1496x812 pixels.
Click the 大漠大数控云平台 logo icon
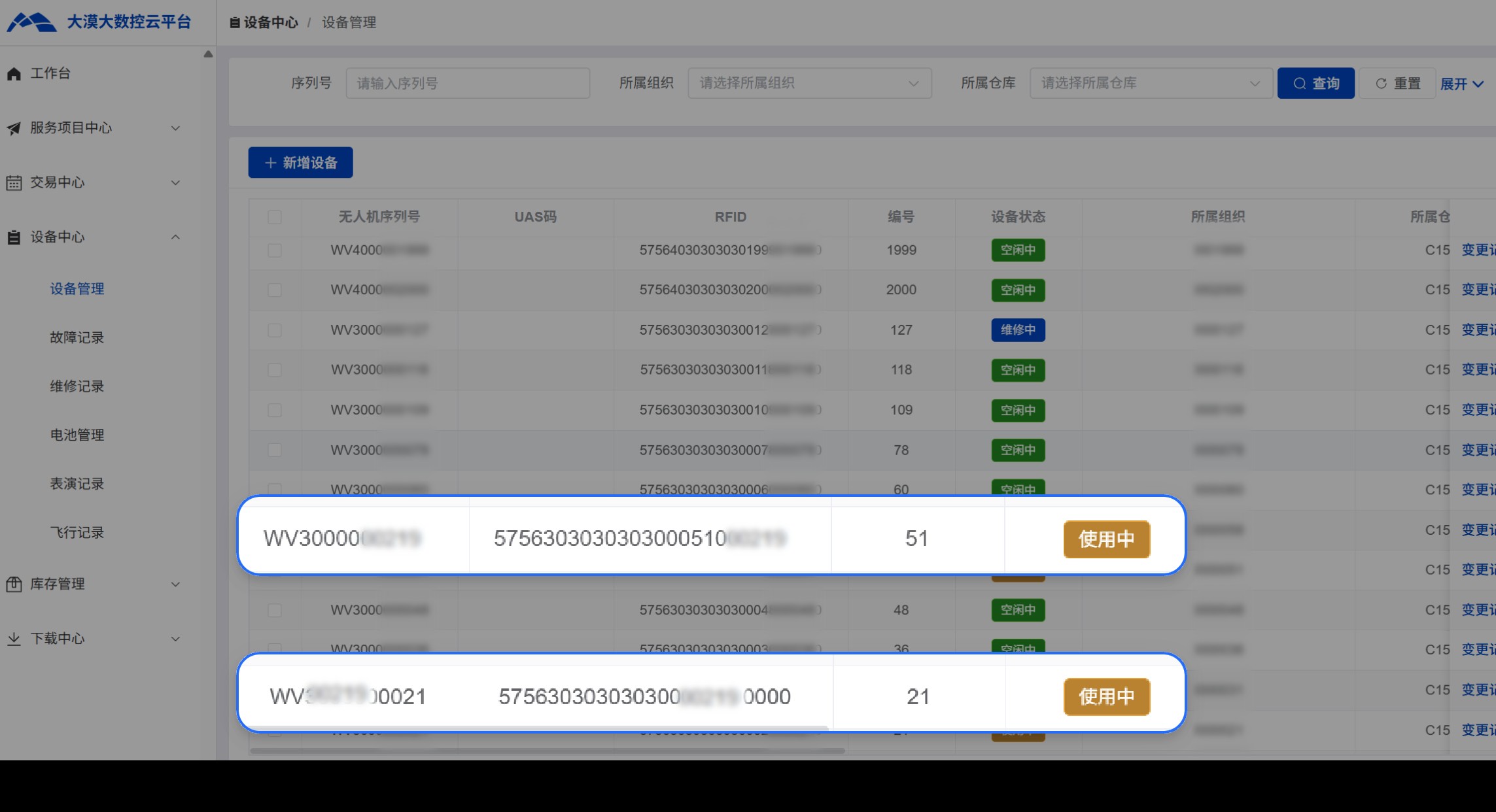(31, 22)
